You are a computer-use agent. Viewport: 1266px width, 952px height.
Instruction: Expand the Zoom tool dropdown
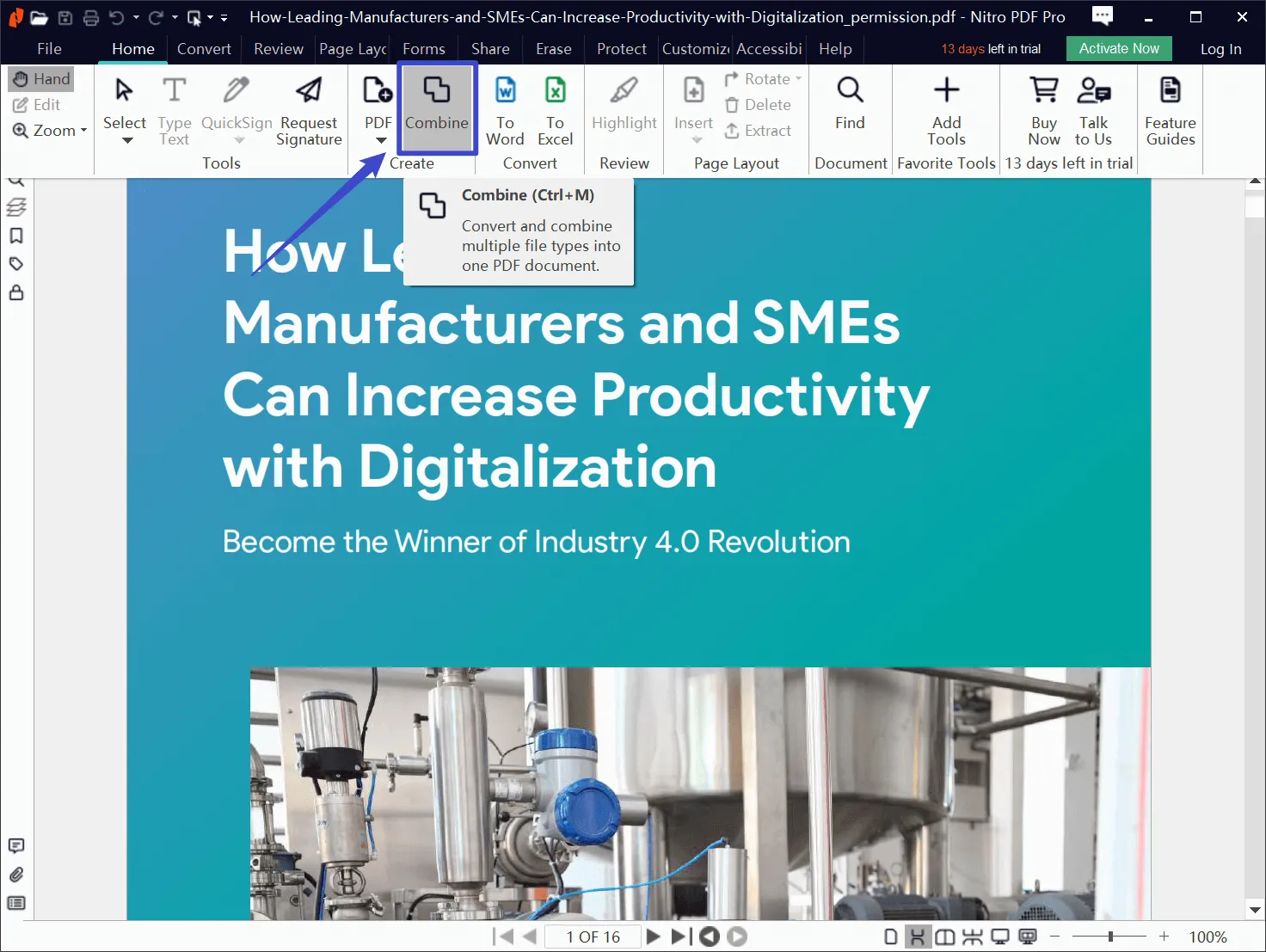83,131
